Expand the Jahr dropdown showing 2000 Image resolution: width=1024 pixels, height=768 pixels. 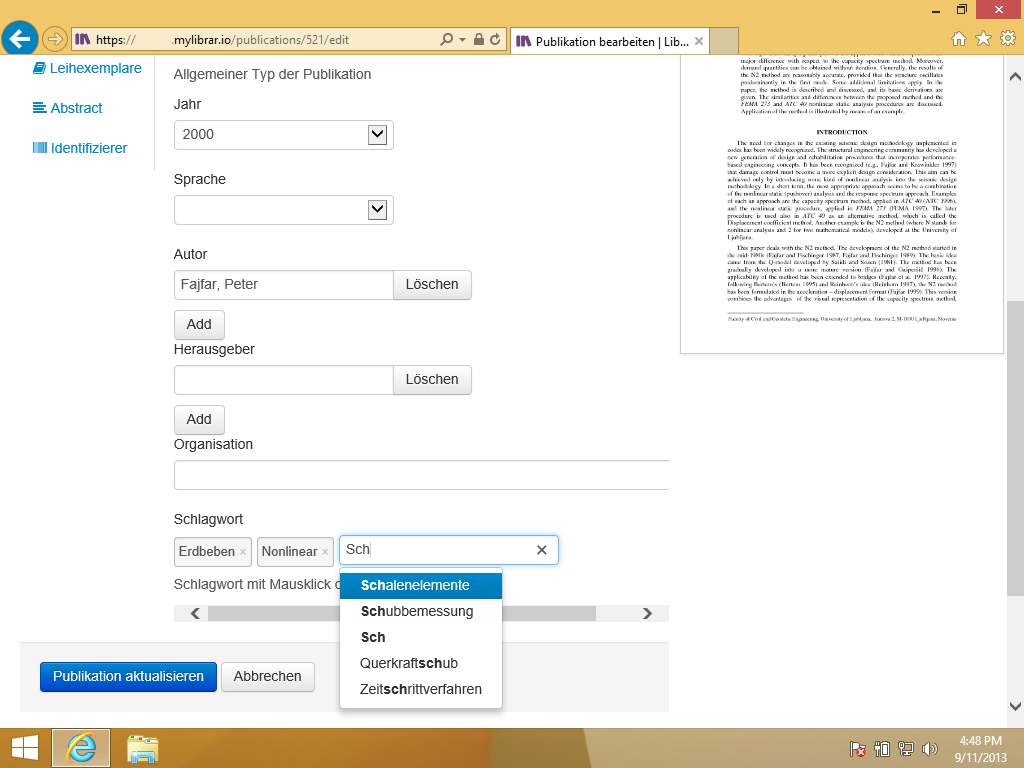[x=377, y=134]
